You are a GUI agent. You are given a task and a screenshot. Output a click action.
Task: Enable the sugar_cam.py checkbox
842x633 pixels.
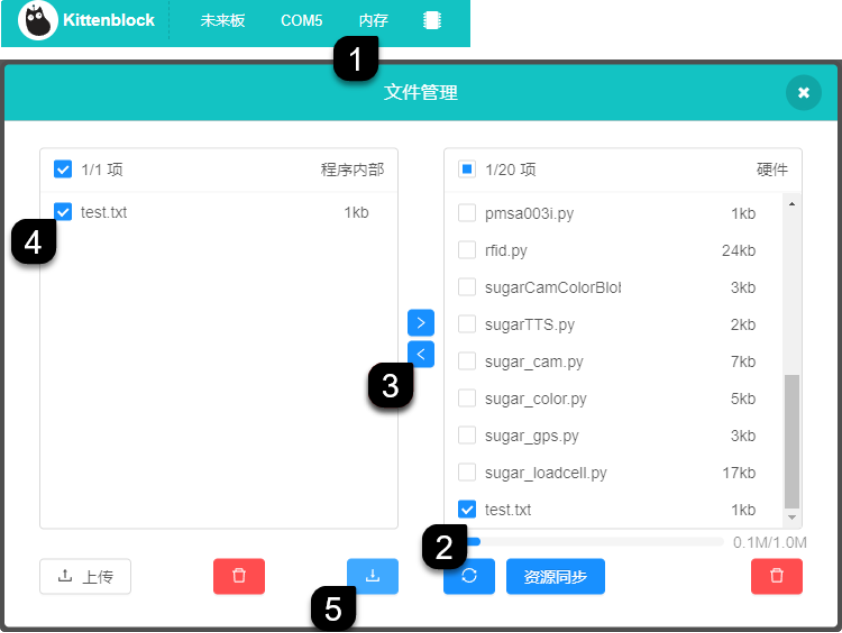(x=467, y=361)
